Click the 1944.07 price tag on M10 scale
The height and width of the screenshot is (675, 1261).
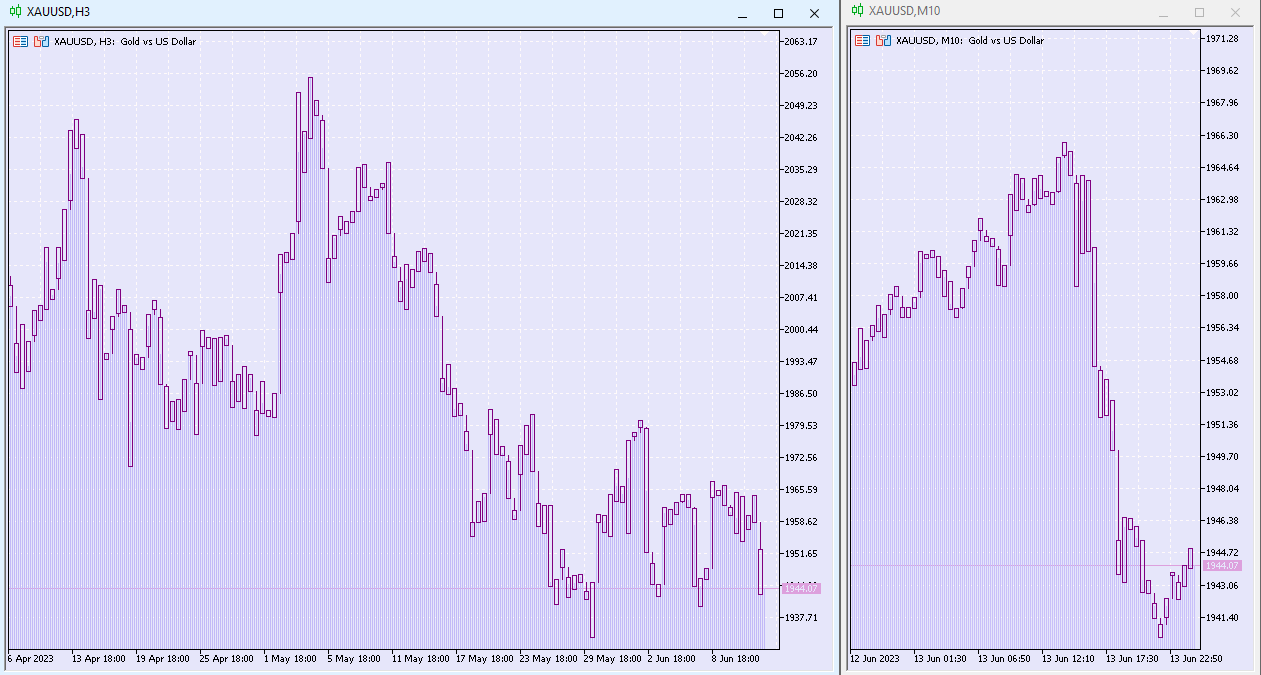click(1222, 565)
